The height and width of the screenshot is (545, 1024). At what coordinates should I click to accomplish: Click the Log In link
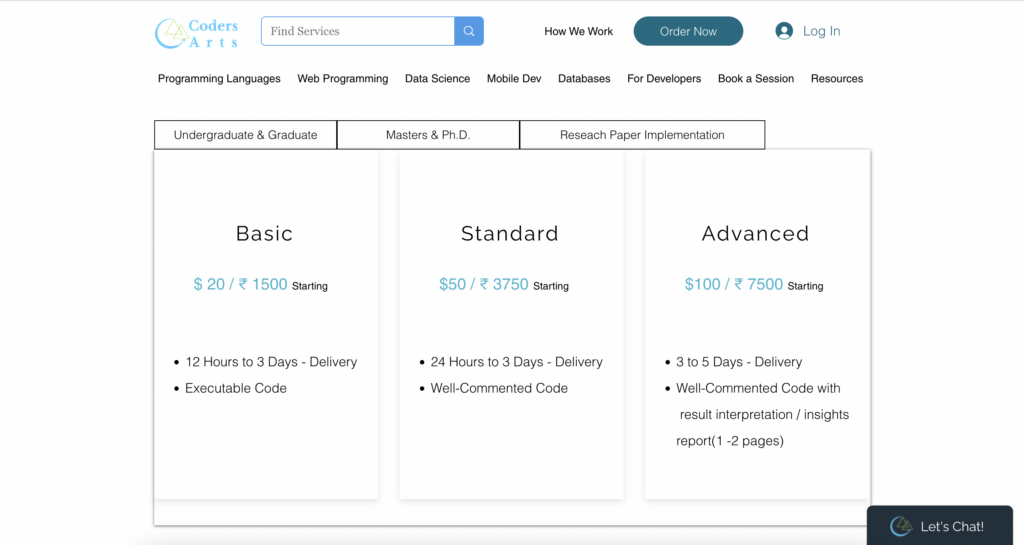click(821, 31)
